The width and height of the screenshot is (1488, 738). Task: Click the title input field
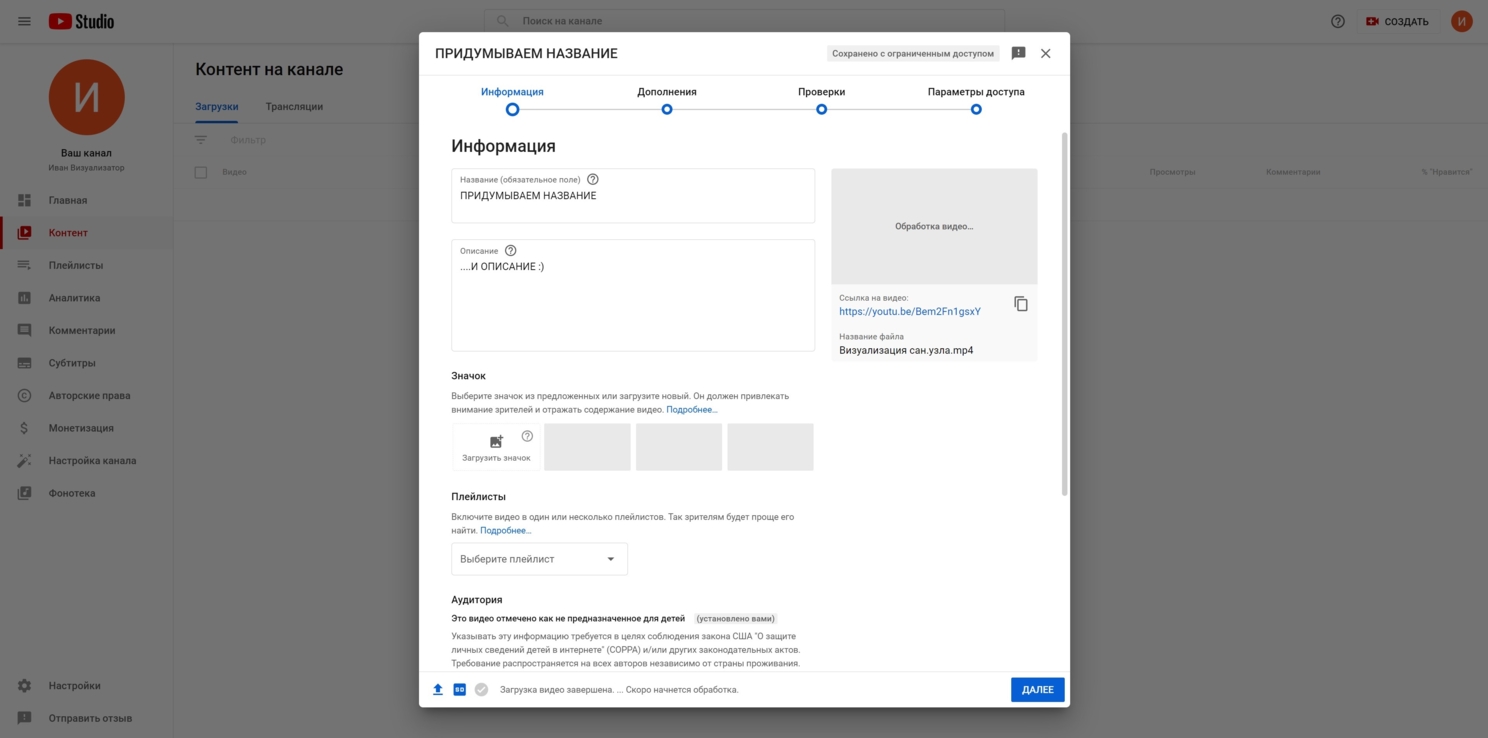coord(633,196)
